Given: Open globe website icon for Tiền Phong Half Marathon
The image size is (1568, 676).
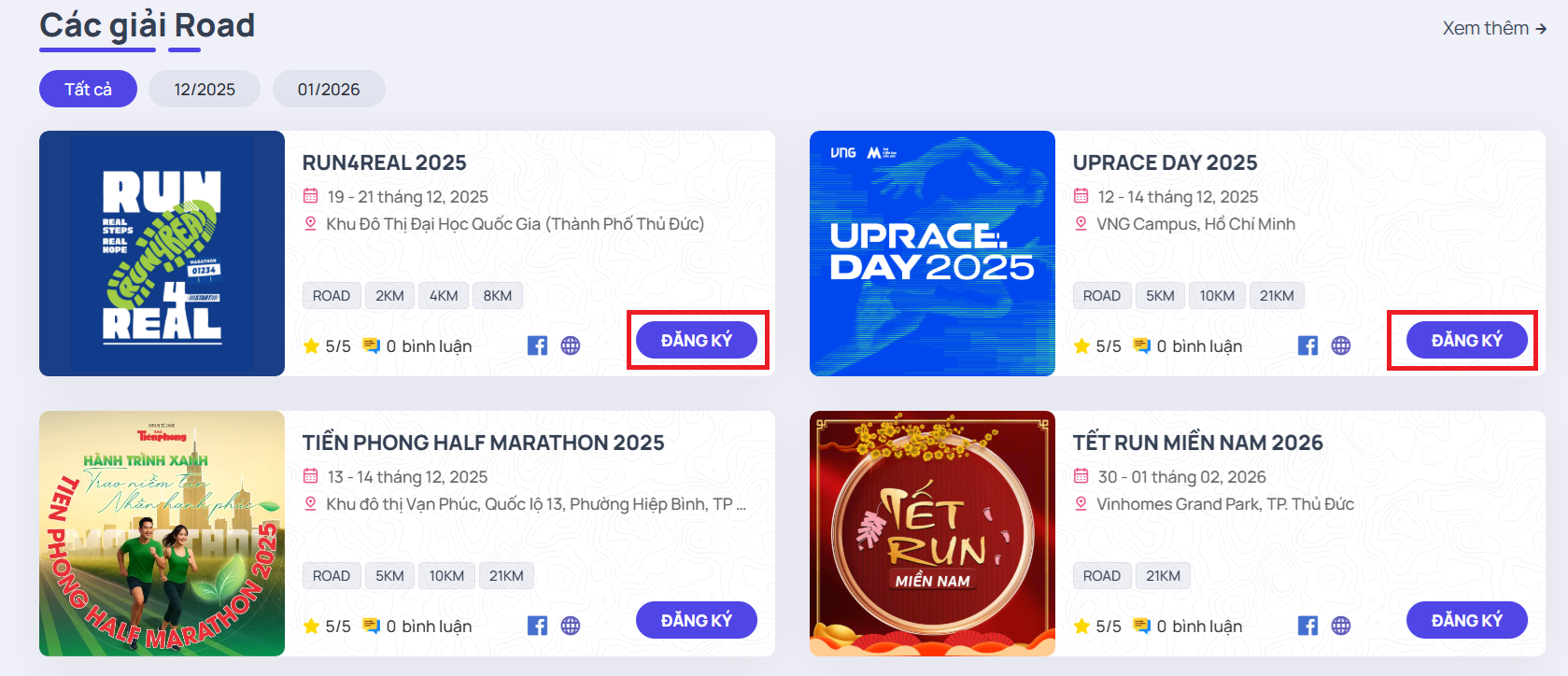Looking at the screenshot, I should [571, 626].
